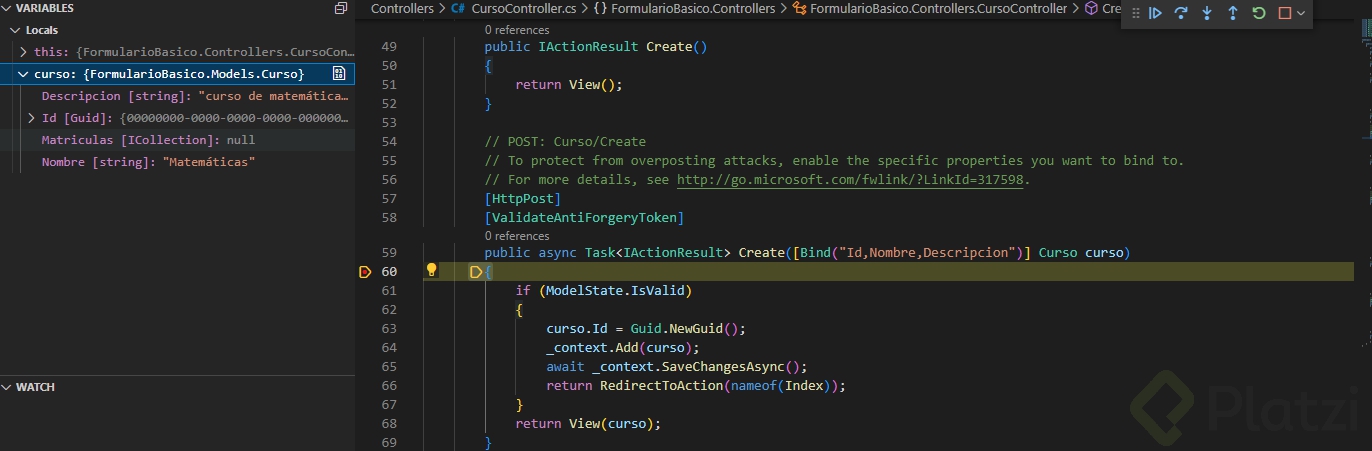
Task: Click 'return View(curso);' on line 68
Action: pyautogui.click(x=589, y=424)
